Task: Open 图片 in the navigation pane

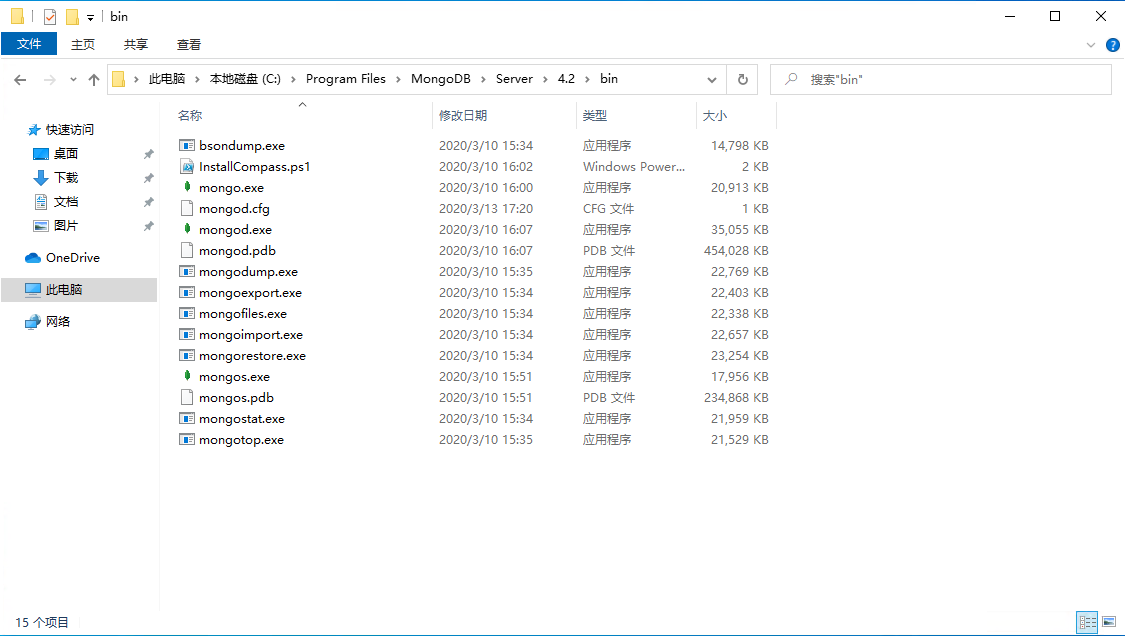Action: tap(65, 225)
